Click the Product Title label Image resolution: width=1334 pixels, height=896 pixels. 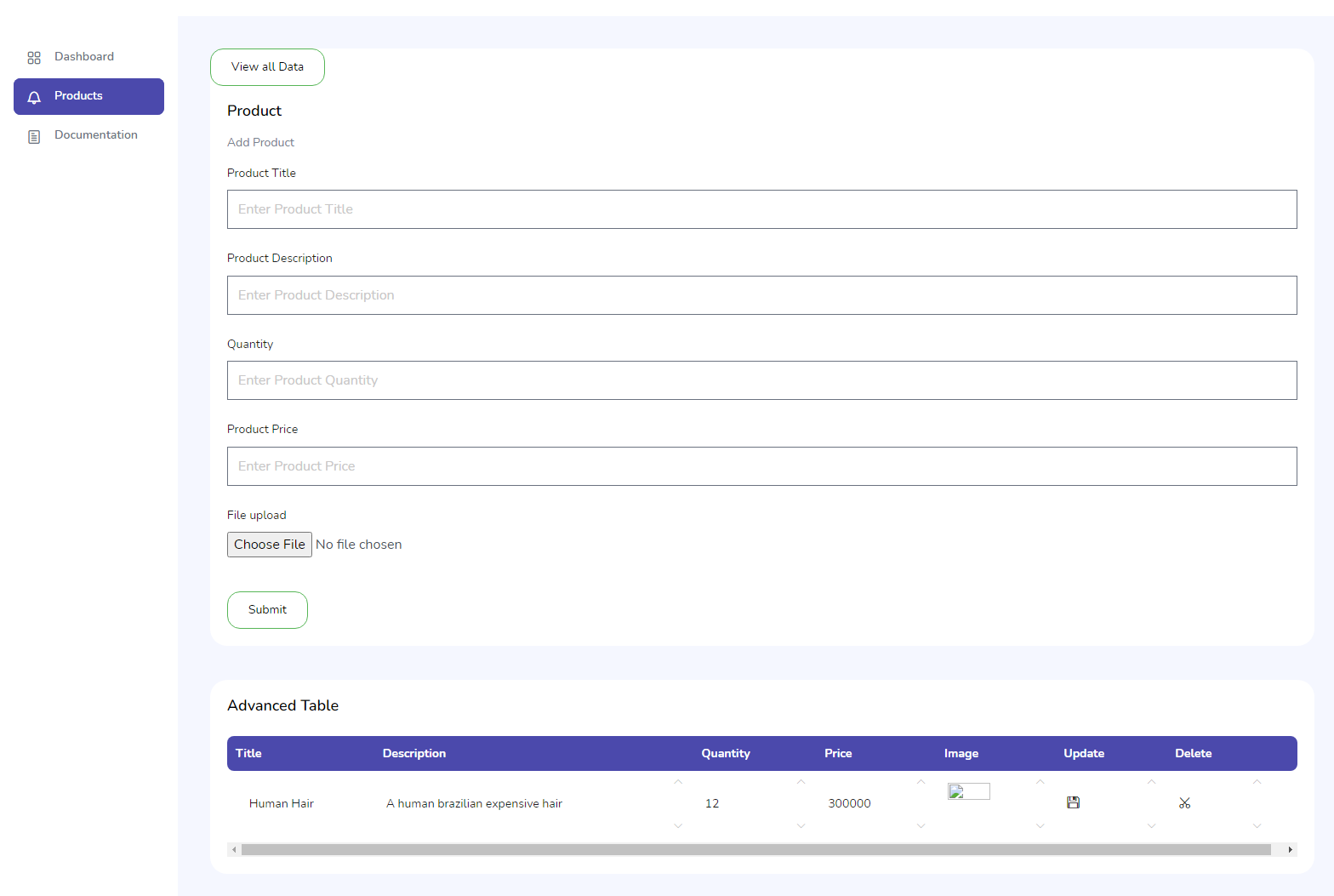point(261,173)
